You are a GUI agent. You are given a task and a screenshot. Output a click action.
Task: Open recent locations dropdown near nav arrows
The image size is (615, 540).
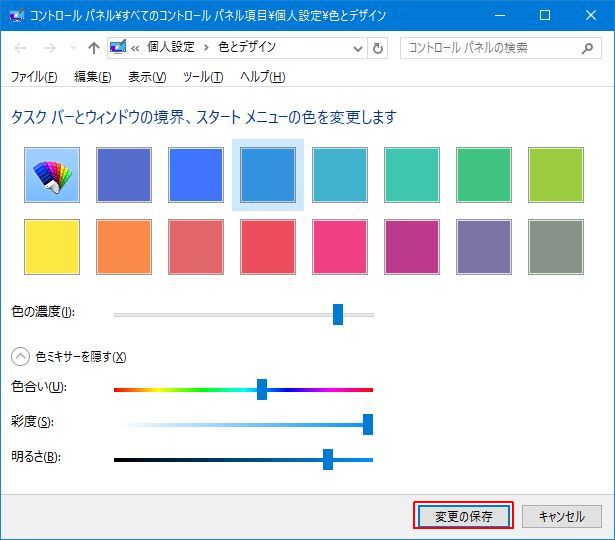click(x=71, y=48)
